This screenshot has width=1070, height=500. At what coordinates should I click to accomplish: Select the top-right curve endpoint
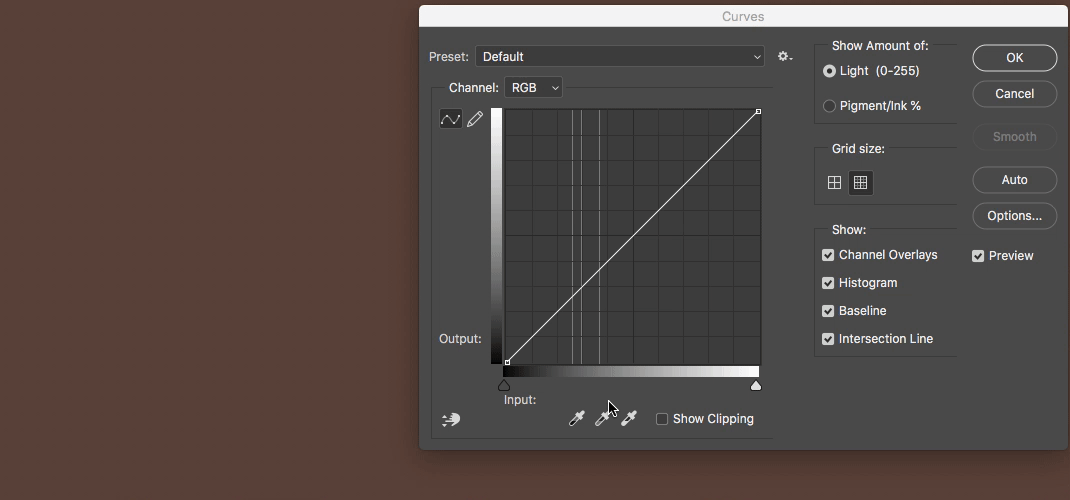(x=758, y=111)
